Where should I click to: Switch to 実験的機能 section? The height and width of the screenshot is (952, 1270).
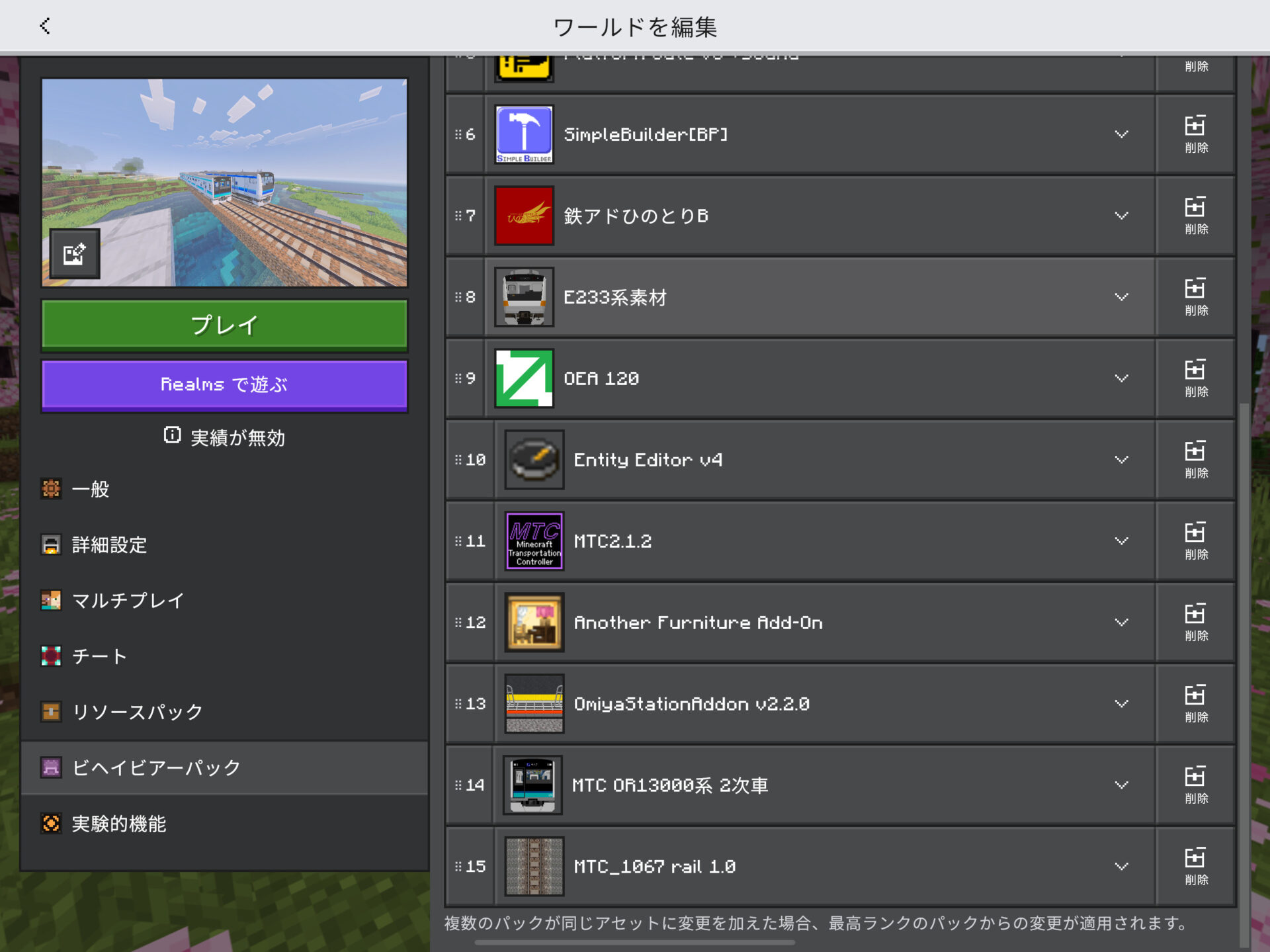click(x=119, y=824)
